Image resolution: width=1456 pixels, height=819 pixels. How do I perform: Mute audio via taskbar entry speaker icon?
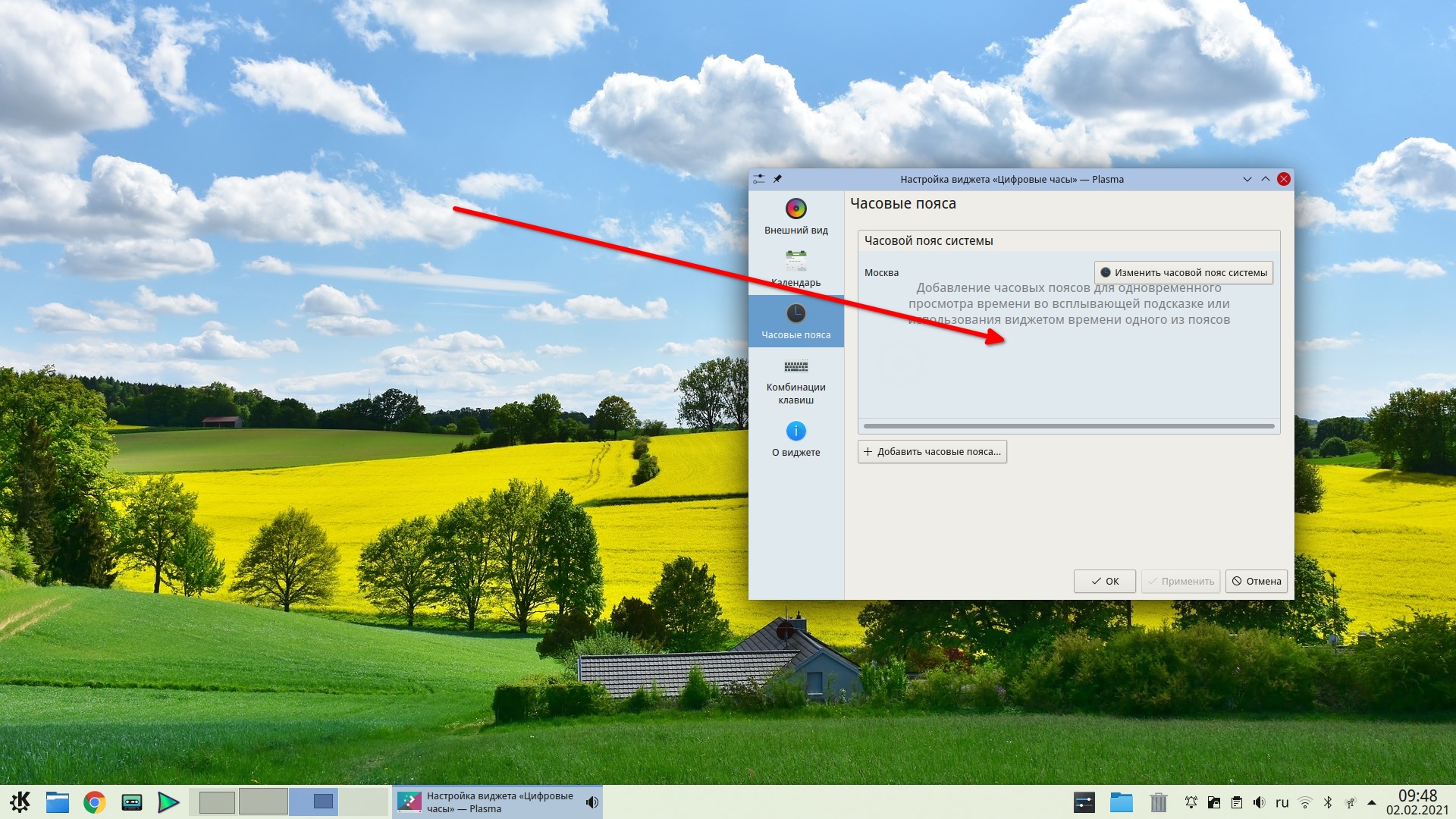[592, 802]
